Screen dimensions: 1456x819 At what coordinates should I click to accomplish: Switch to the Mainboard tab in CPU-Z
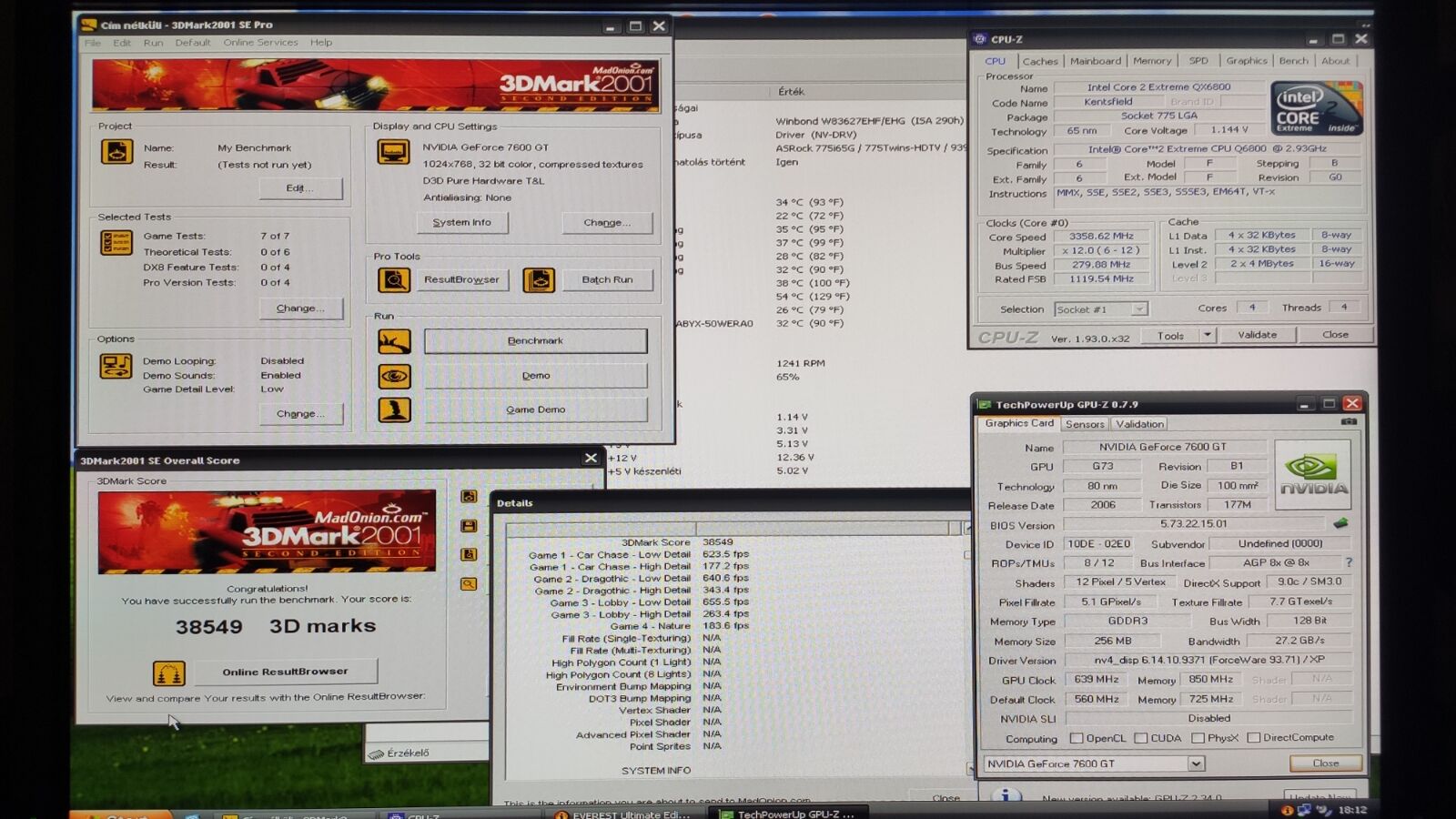click(1096, 61)
